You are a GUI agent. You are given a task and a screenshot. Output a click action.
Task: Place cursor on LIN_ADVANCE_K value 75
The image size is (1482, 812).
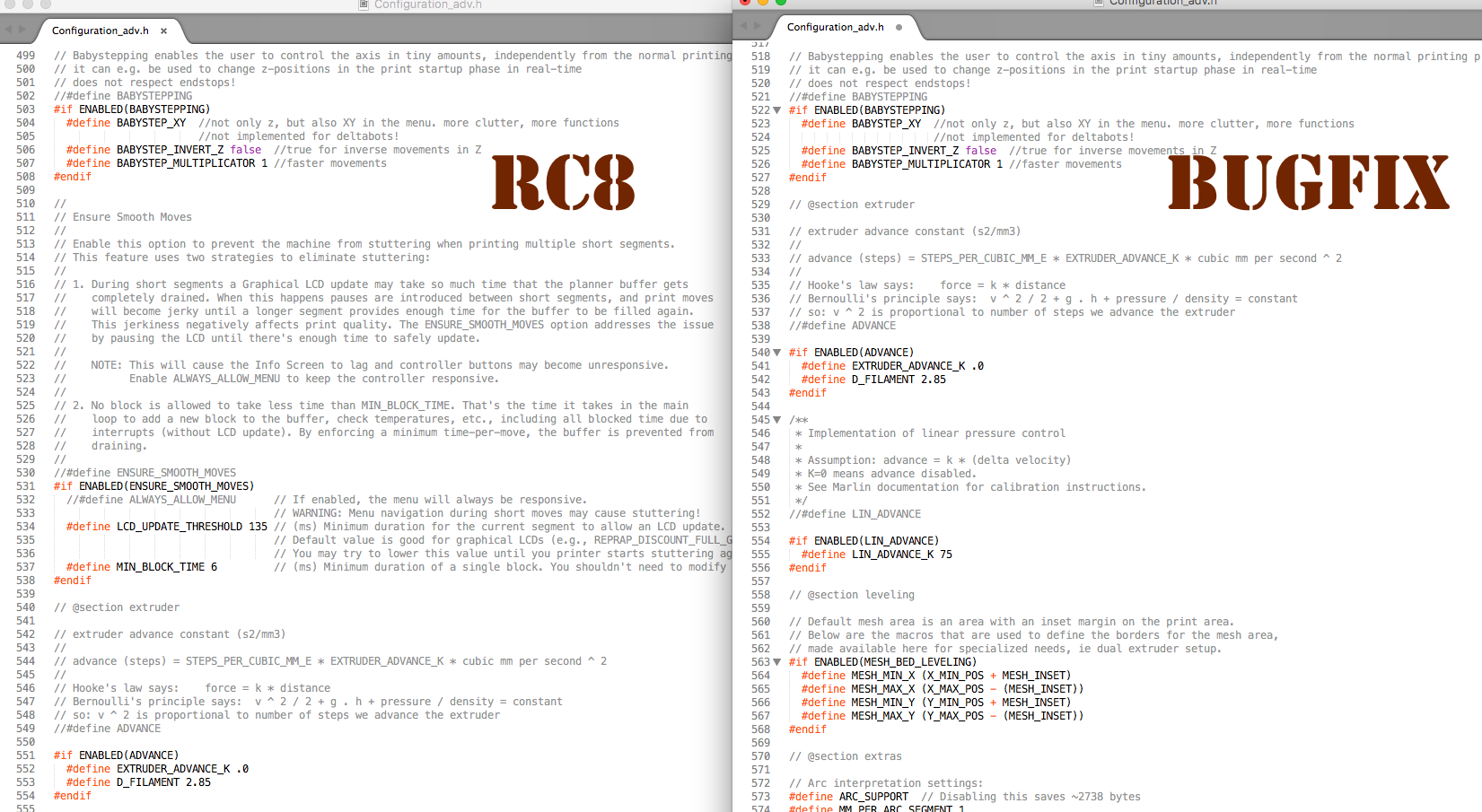[x=946, y=554]
